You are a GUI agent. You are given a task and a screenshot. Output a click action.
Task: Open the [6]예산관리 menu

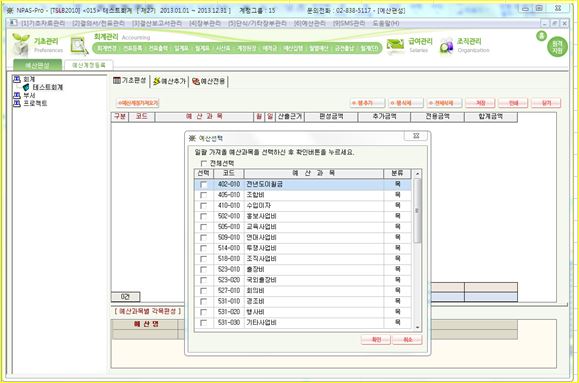click(310, 23)
